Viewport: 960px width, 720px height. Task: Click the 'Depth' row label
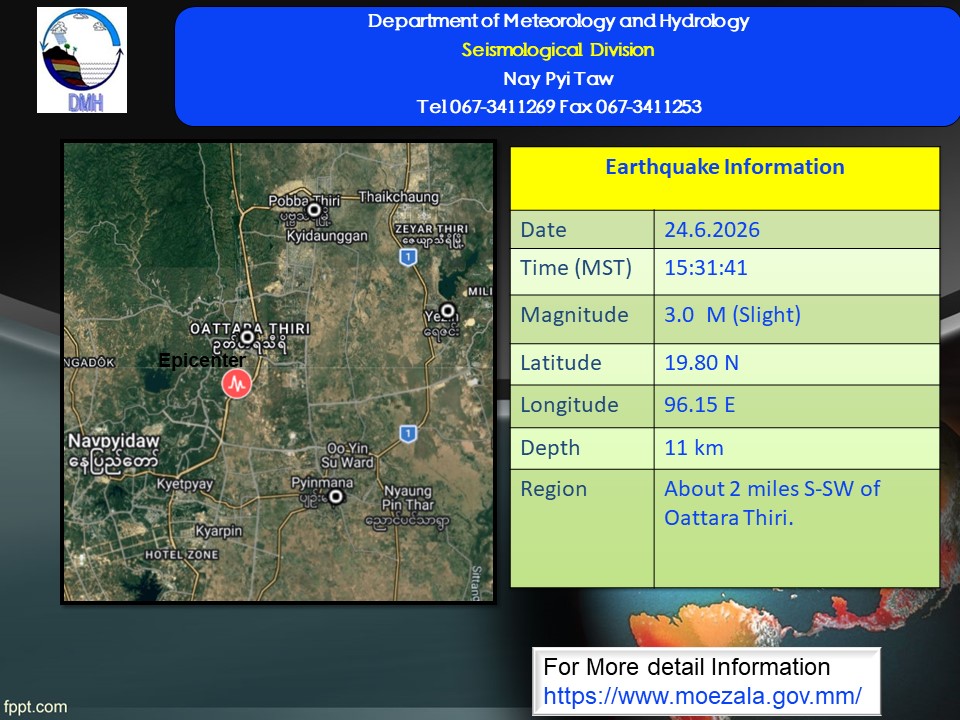(550, 448)
